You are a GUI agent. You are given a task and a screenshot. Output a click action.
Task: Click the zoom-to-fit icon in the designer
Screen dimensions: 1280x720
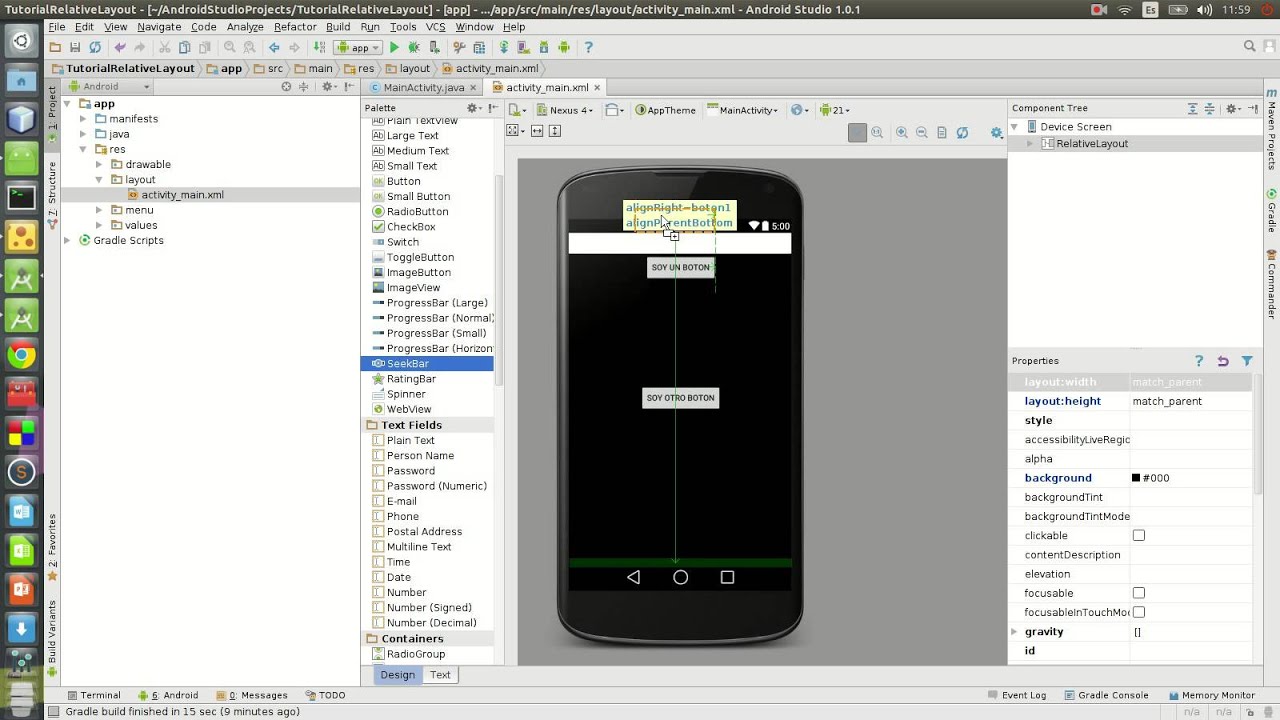[x=857, y=132]
